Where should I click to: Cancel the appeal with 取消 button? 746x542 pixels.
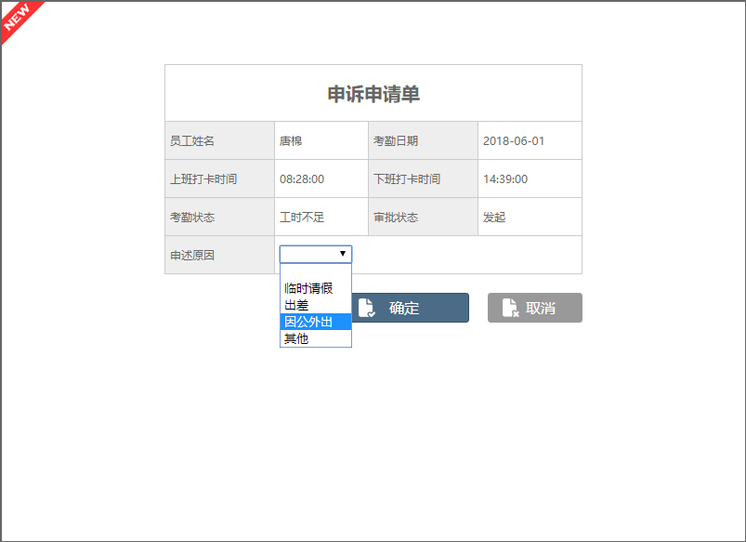535,308
